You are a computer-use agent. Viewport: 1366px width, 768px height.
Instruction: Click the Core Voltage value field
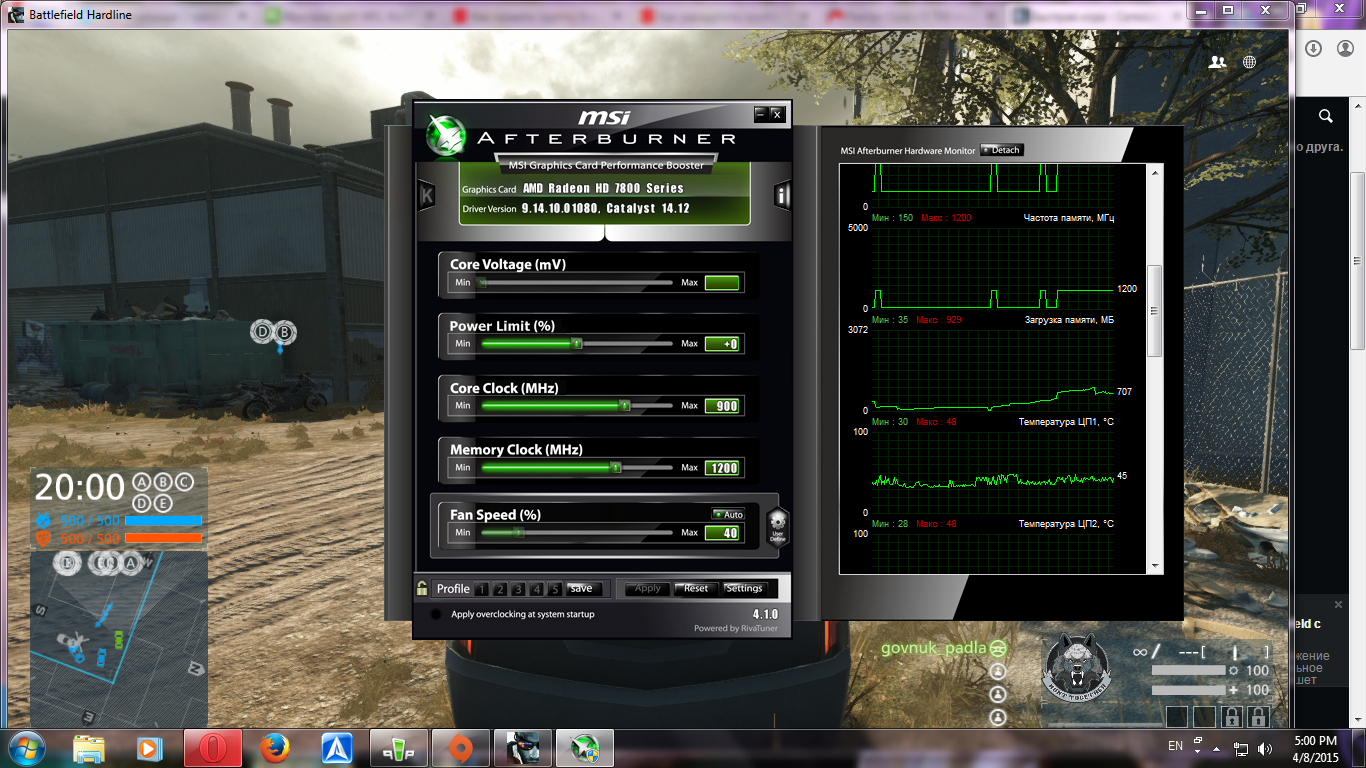pyautogui.click(x=722, y=283)
